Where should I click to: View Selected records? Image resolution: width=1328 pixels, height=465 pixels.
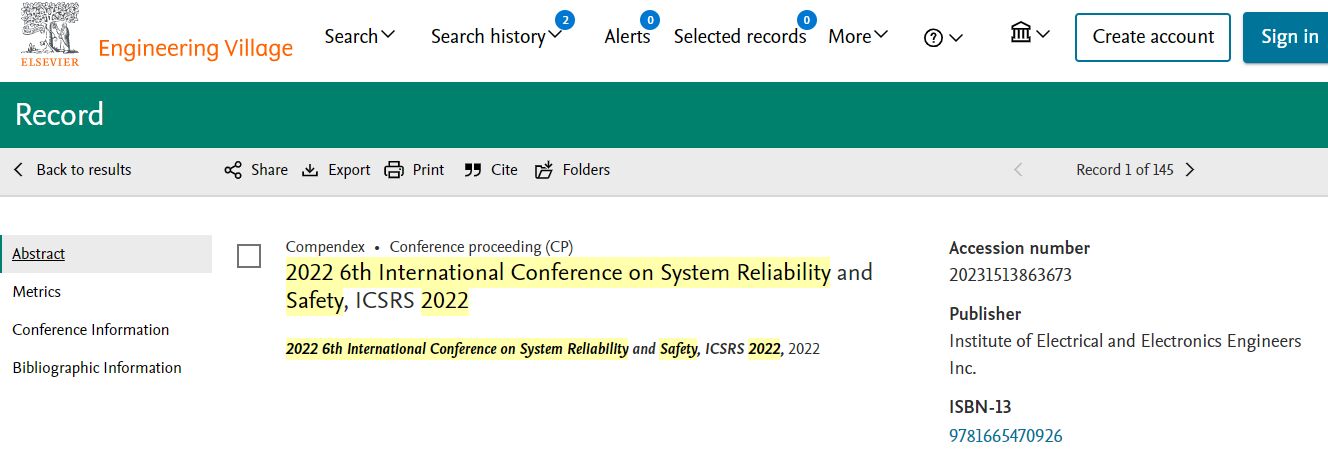pyautogui.click(x=740, y=37)
